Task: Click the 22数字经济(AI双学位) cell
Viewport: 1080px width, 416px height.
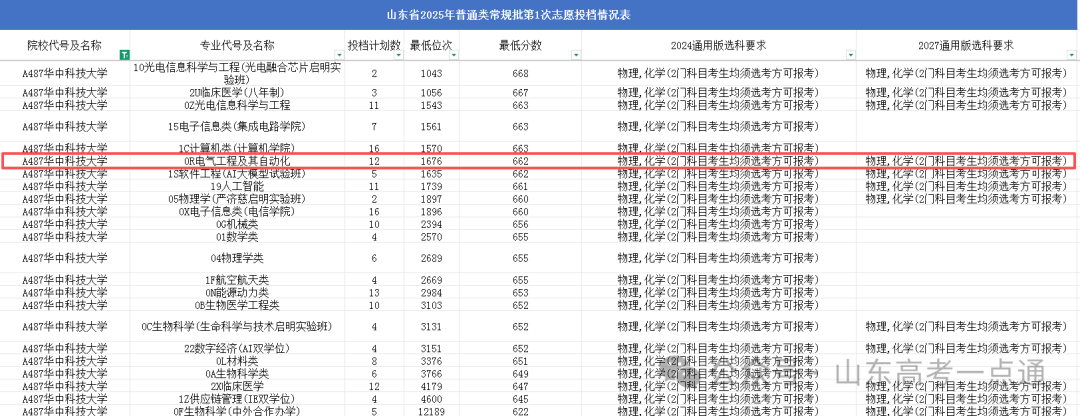Action: coord(236,348)
